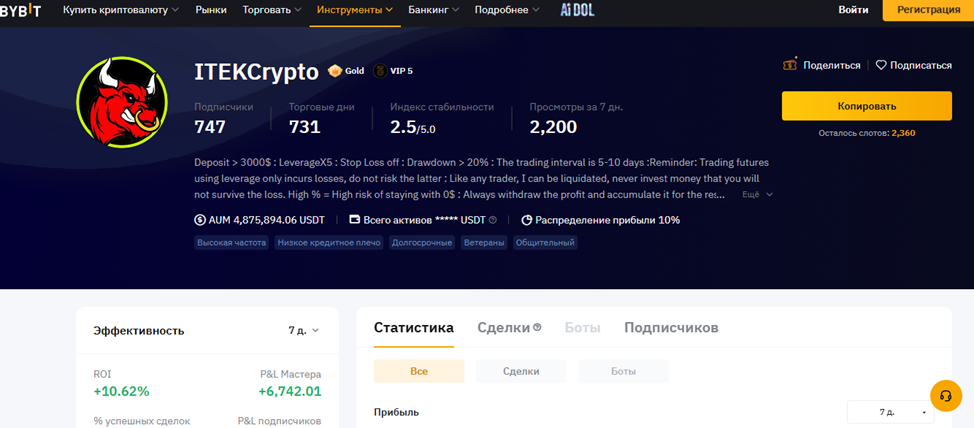The height and width of the screenshot is (428, 974).
Task: Click the Ветераны tag
Action: (x=484, y=242)
